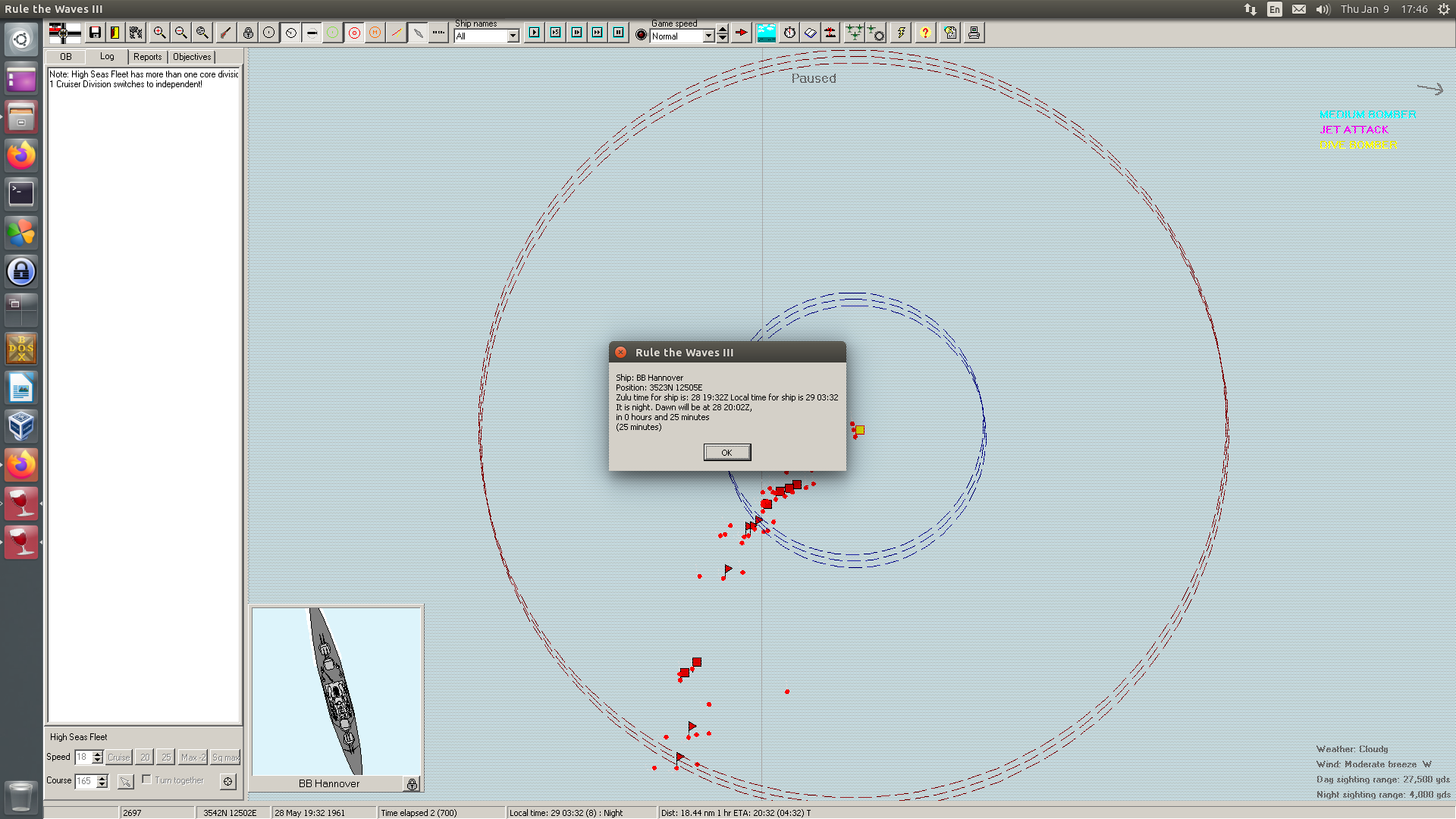
Task: Click the red record light icon
Action: tap(642, 34)
